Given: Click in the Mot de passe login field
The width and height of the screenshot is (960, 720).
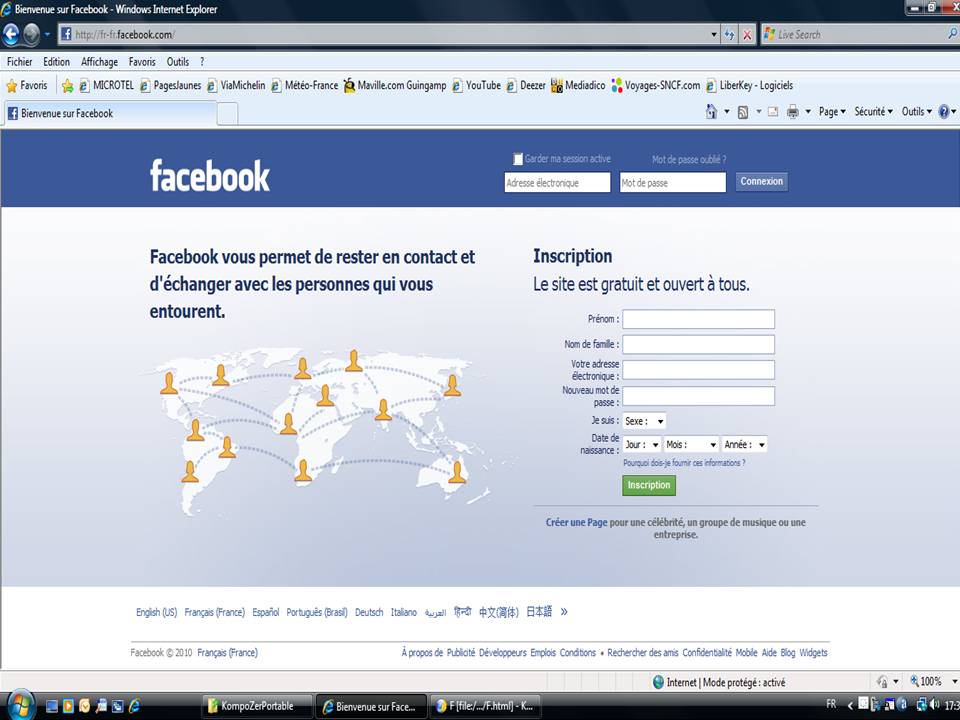Looking at the screenshot, I should tap(673, 182).
